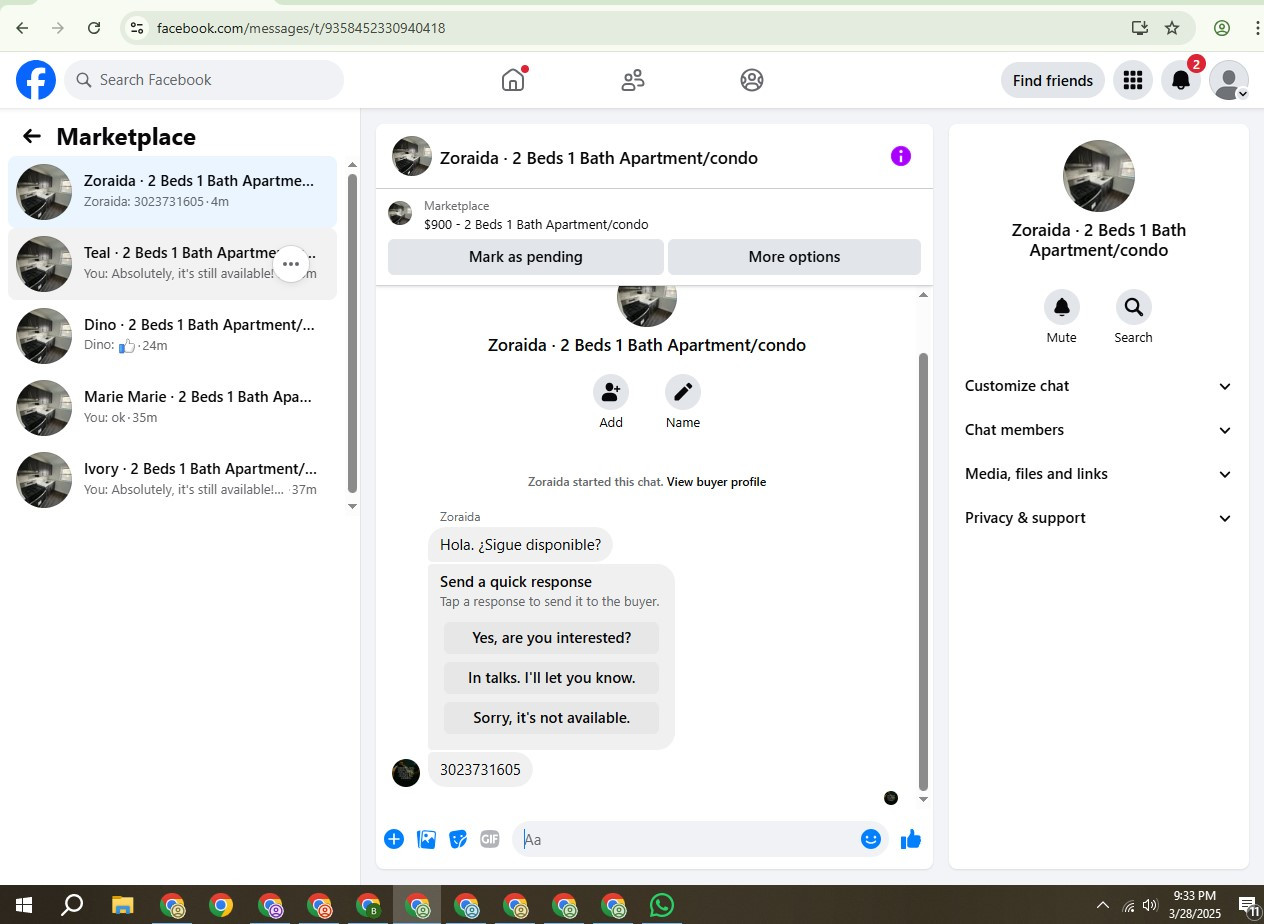
Task: Expand Media, files and links section
Action: pos(1098,474)
